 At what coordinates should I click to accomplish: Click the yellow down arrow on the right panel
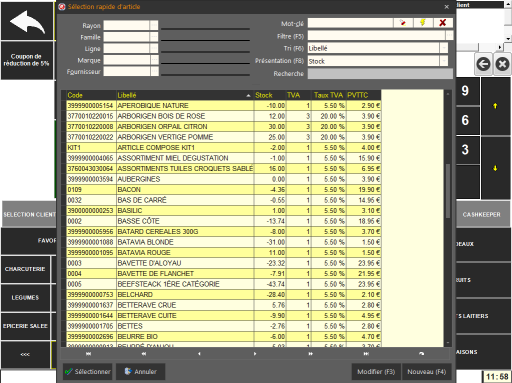click(495, 168)
